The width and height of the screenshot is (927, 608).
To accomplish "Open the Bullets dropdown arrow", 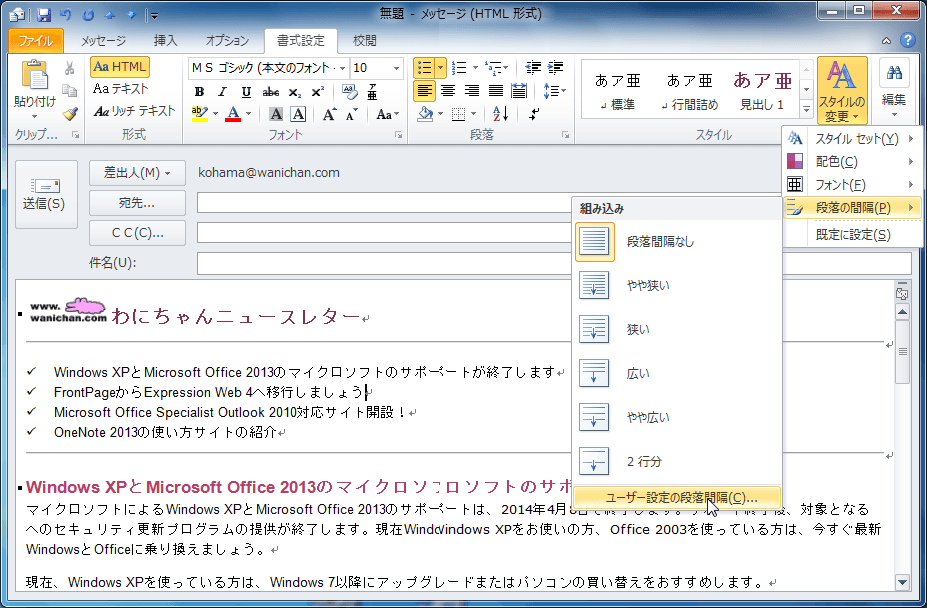I will click(x=440, y=68).
